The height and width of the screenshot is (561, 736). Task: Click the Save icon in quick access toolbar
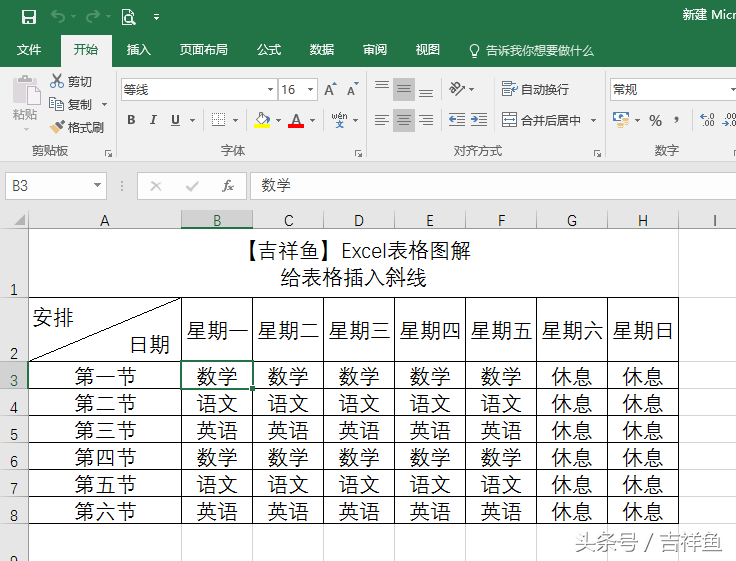(x=29, y=17)
